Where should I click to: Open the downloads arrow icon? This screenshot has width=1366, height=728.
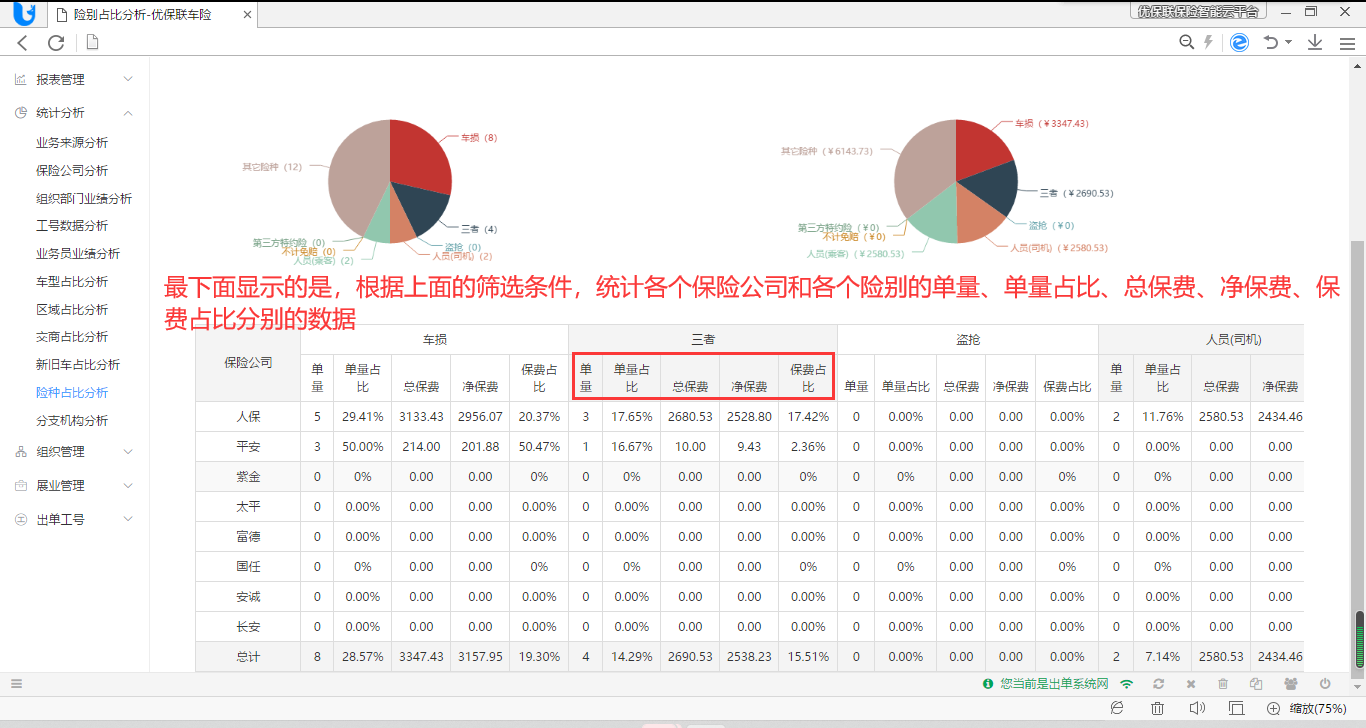click(1315, 42)
